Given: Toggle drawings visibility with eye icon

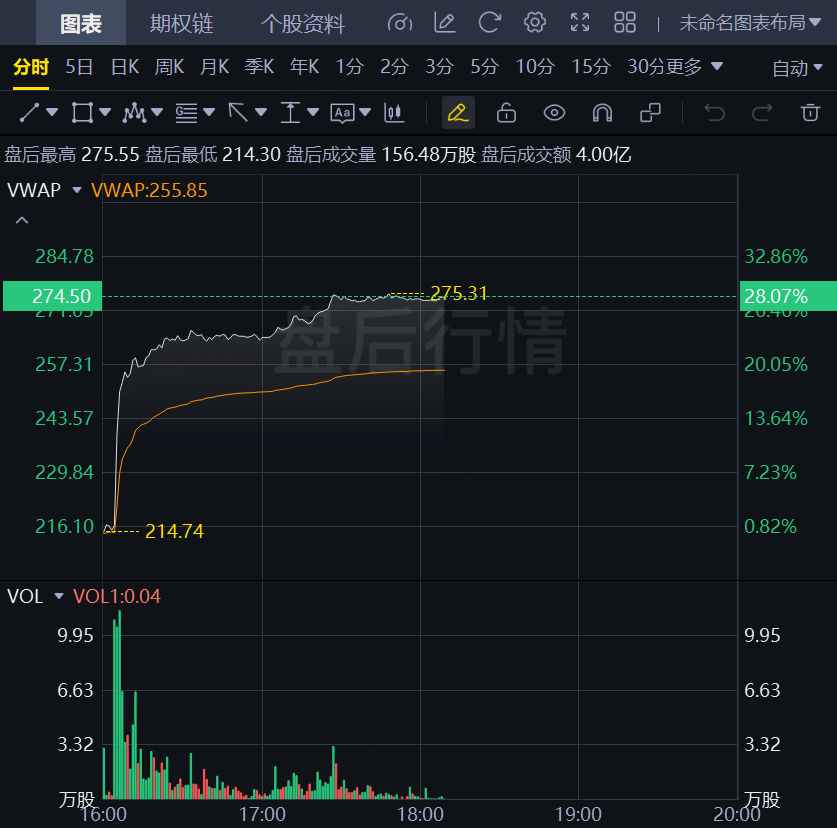Looking at the screenshot, I should click(x=554, y=113).
